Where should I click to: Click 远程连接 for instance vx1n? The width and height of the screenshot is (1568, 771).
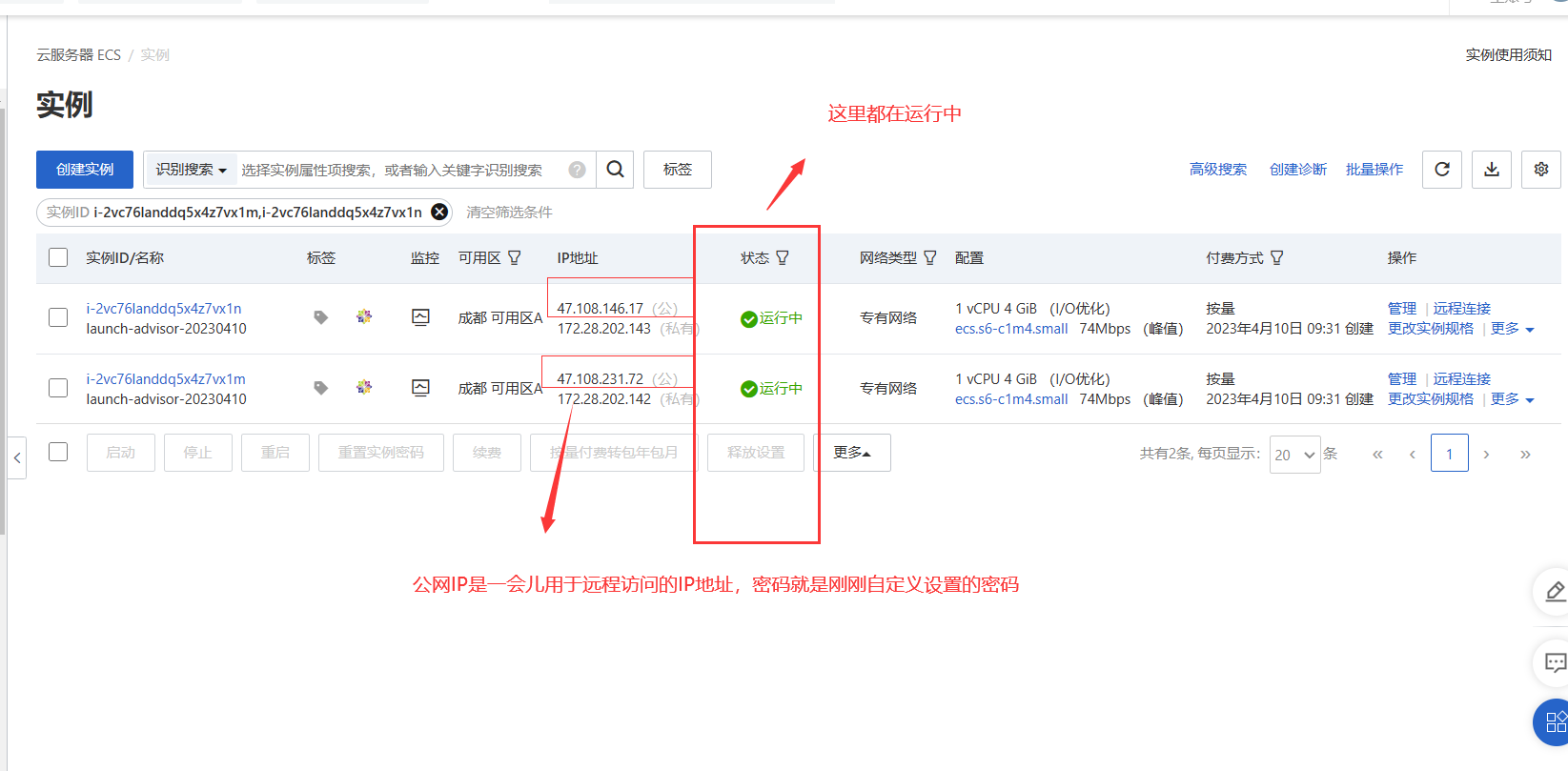pyautogui.click(x=1462, y=309)
